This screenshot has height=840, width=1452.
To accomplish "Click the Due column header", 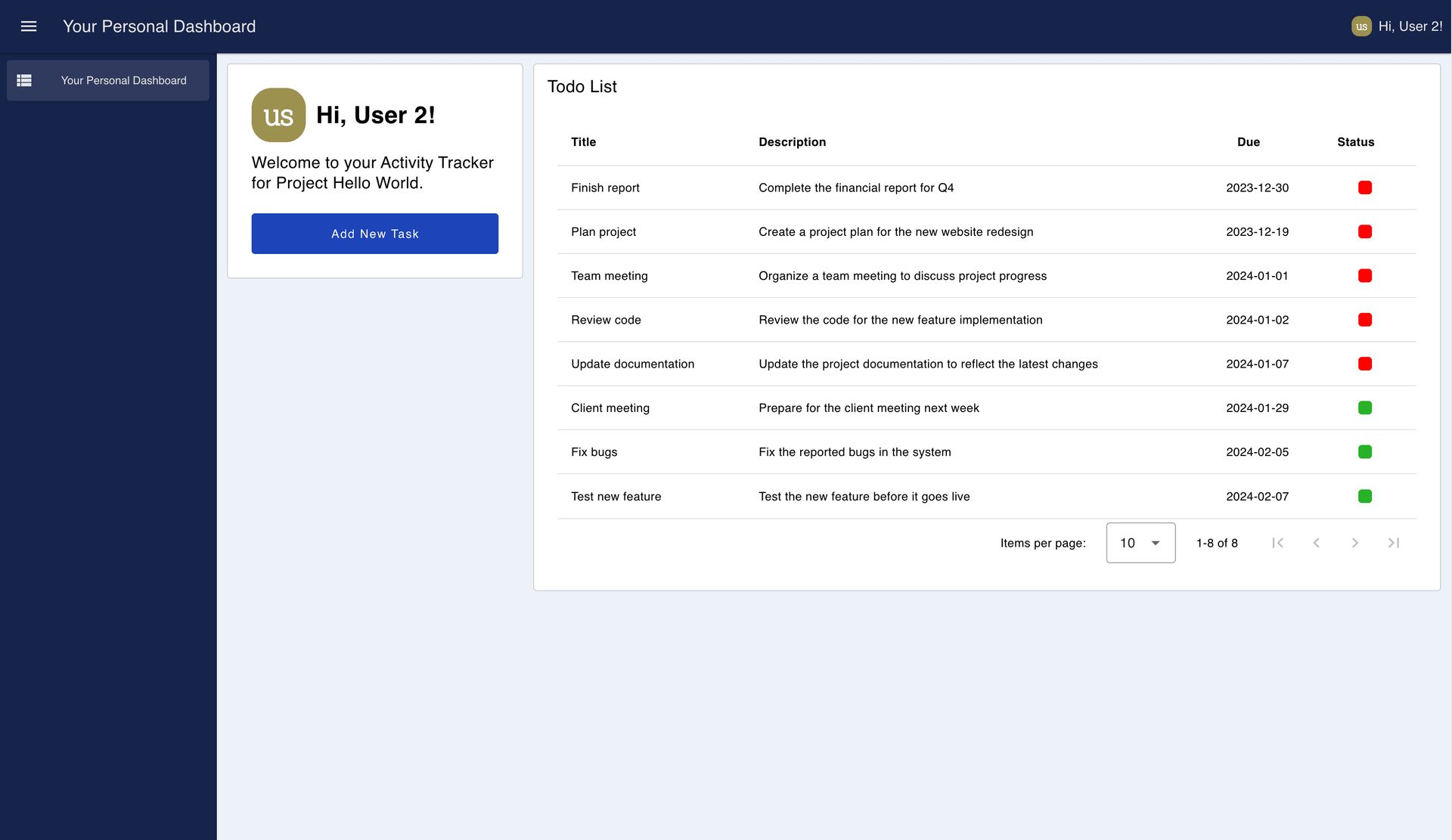I will (x=1247, y=141).
